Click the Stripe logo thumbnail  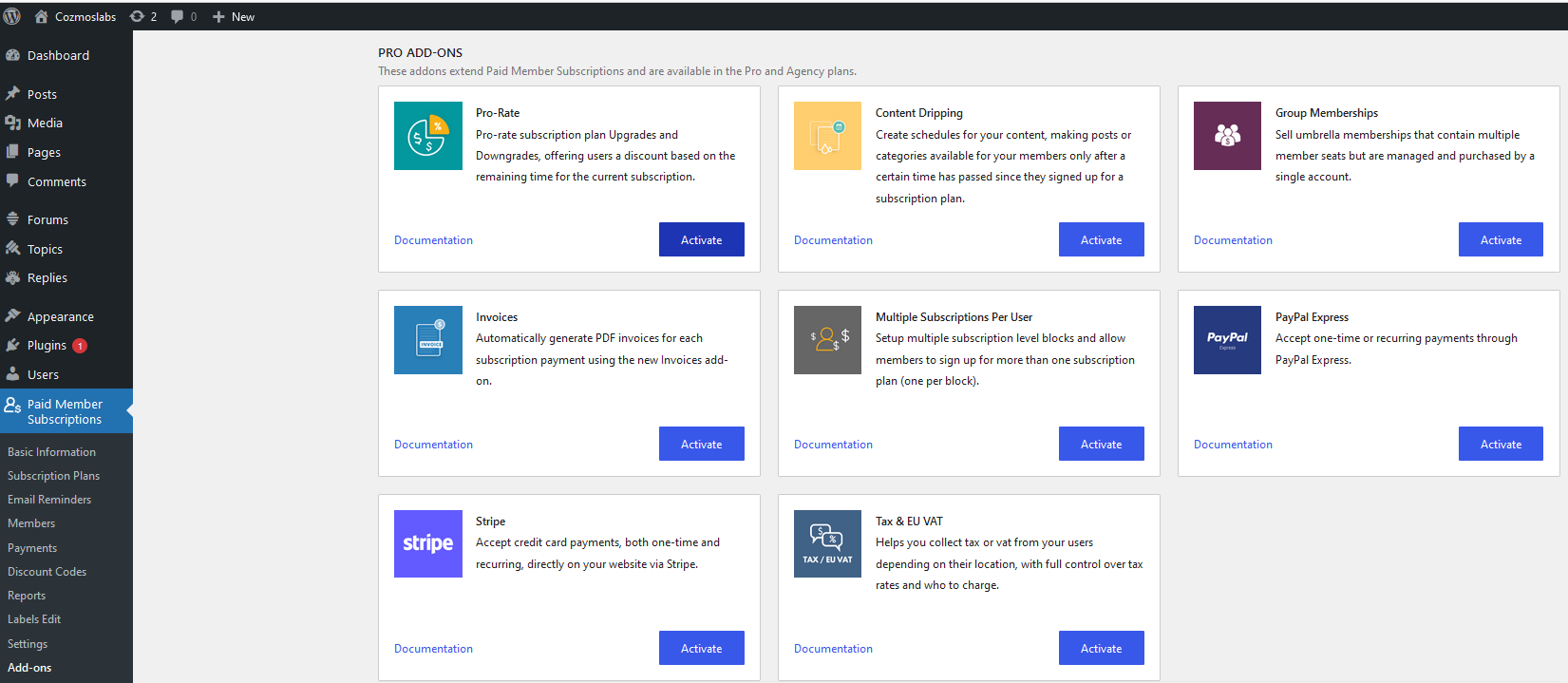click(x=428, y=543)
